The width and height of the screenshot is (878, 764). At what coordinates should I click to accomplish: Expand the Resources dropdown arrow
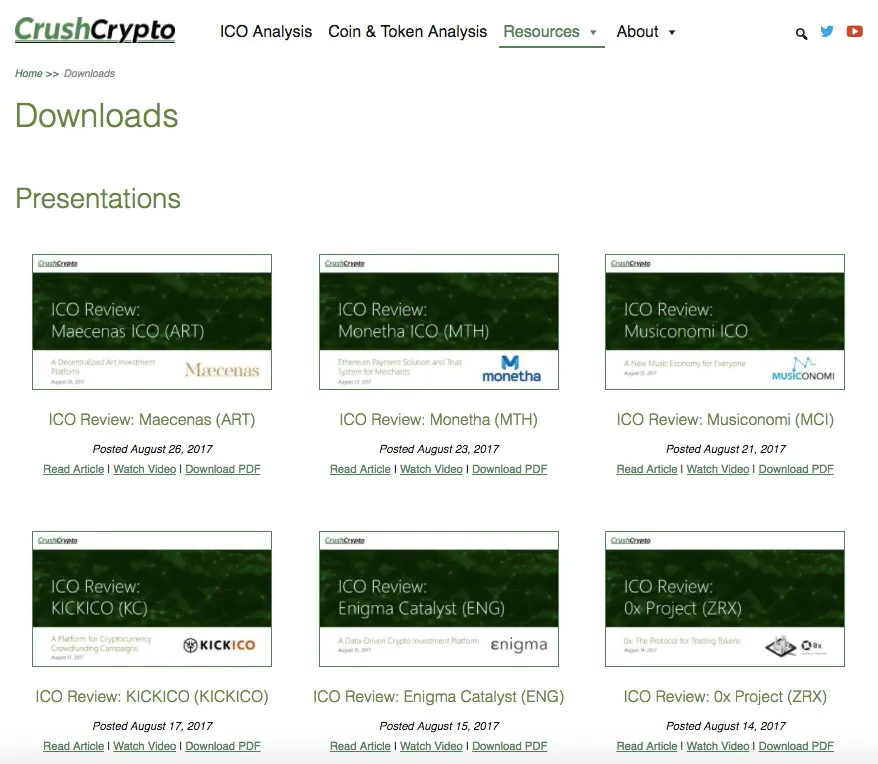593,32
